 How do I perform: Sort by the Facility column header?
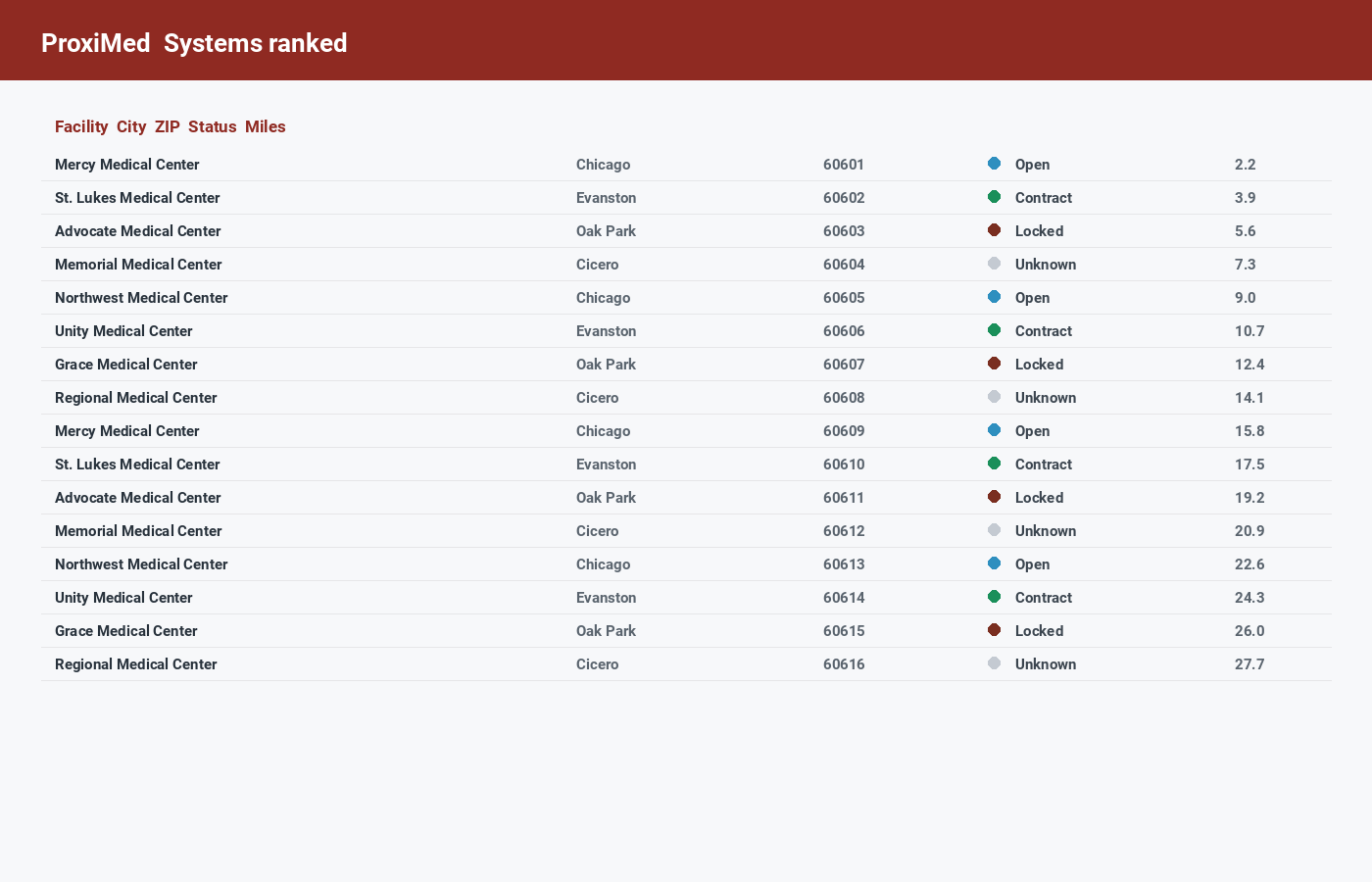81,126
